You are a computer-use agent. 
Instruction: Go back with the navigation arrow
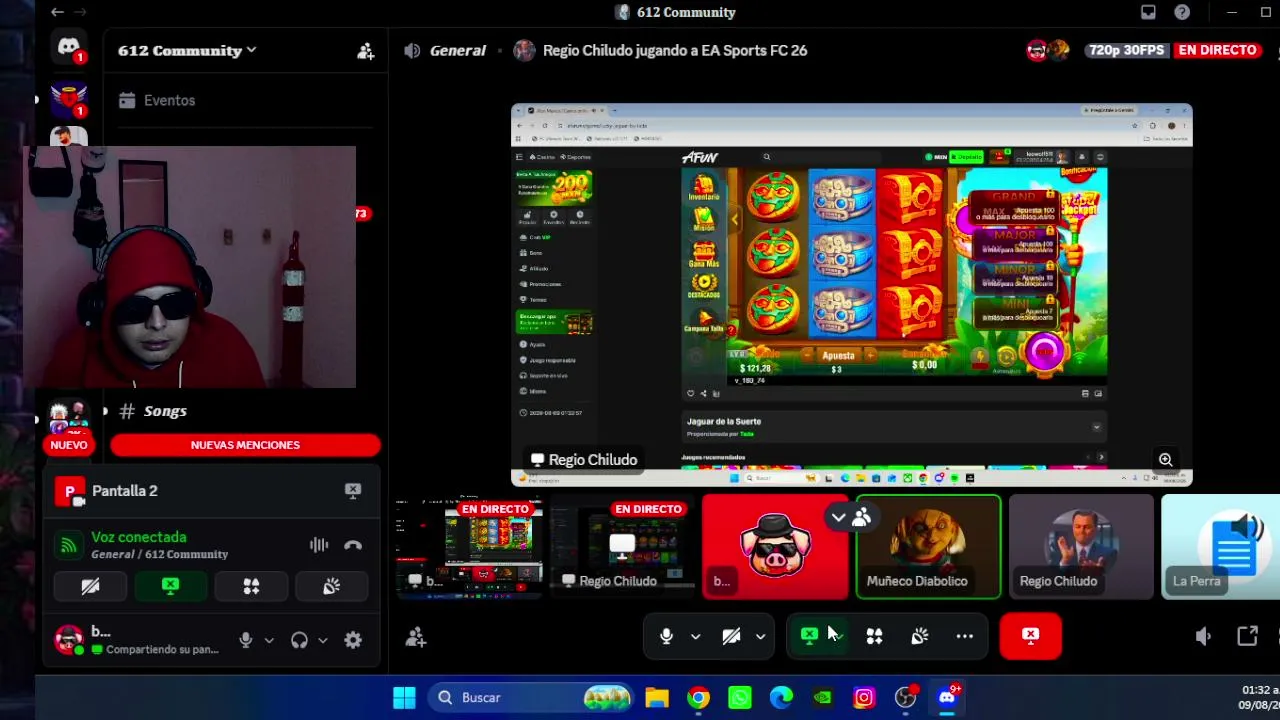click(x=57, y=12)
